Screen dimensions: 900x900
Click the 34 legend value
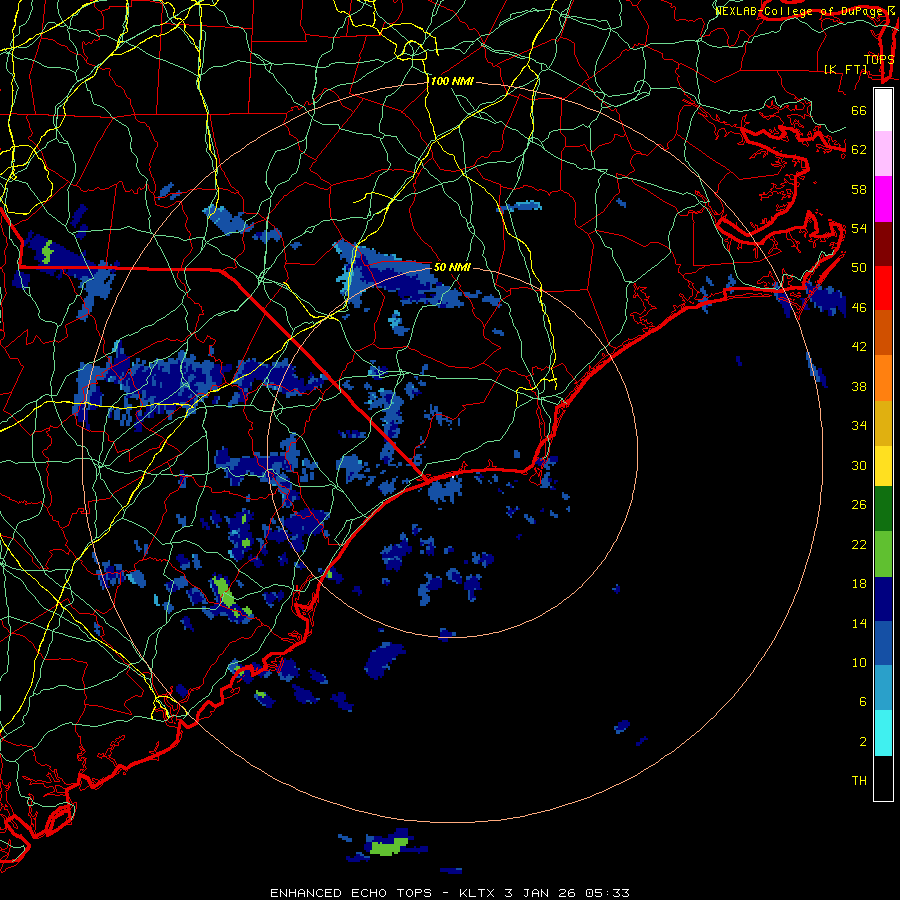tap(859, 426)
